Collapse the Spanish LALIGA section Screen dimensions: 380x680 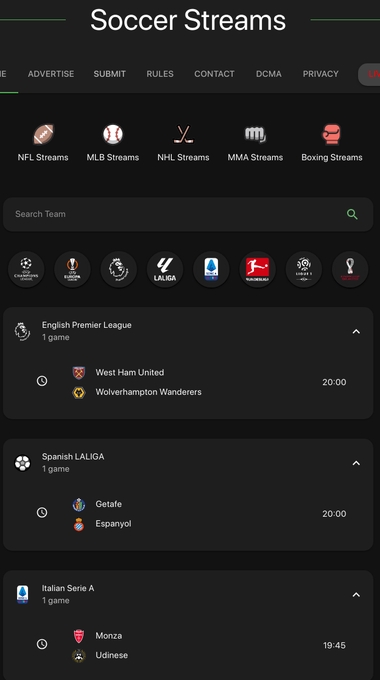(356, 463)
